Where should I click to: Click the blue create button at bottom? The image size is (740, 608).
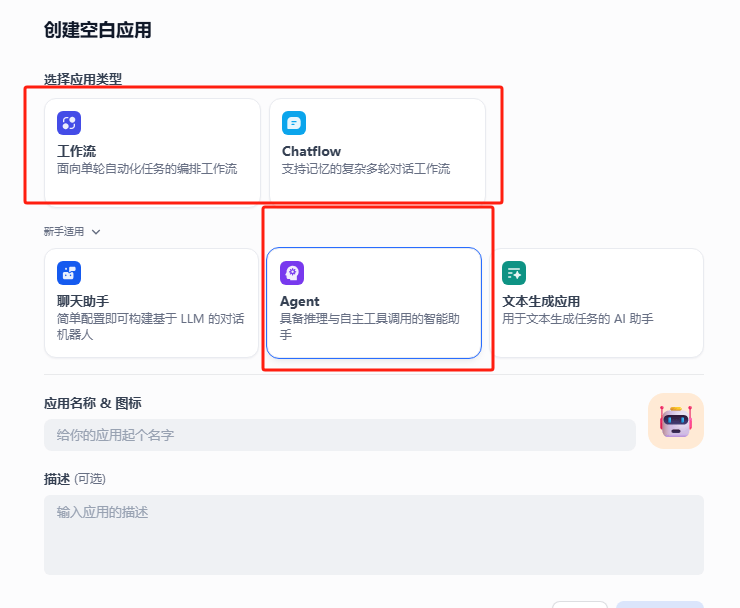[659, 604]
